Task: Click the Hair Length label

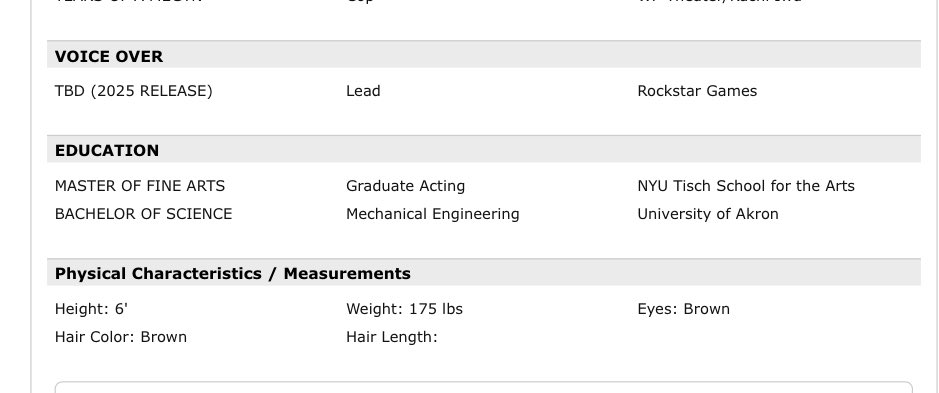Action: pos(392,337)
